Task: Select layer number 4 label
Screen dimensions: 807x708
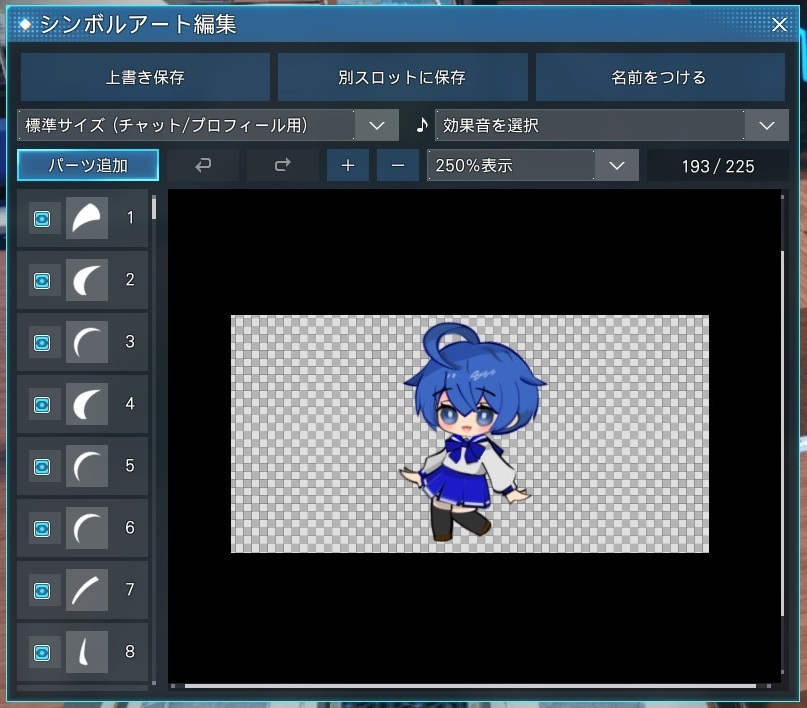Action: pos(130,404)
